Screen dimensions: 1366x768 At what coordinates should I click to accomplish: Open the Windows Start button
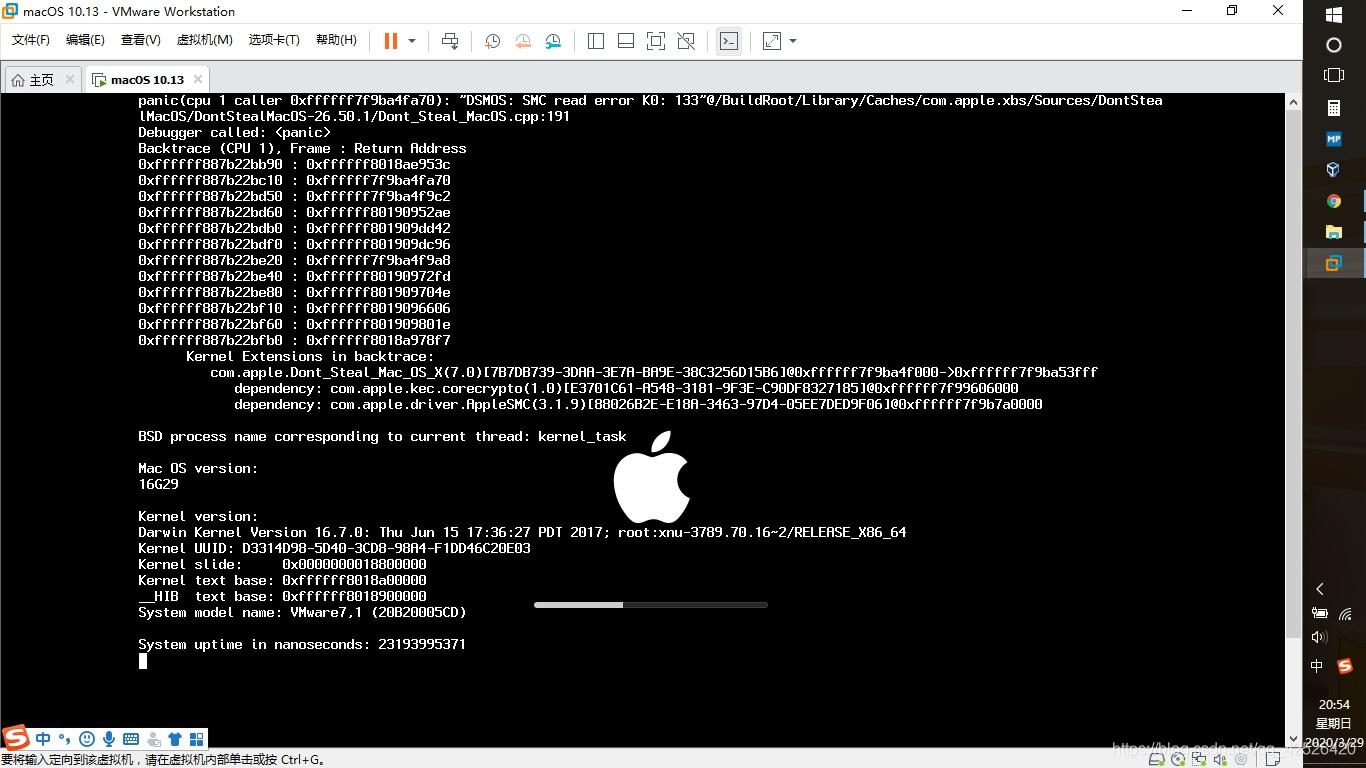tap(1333, 14)
